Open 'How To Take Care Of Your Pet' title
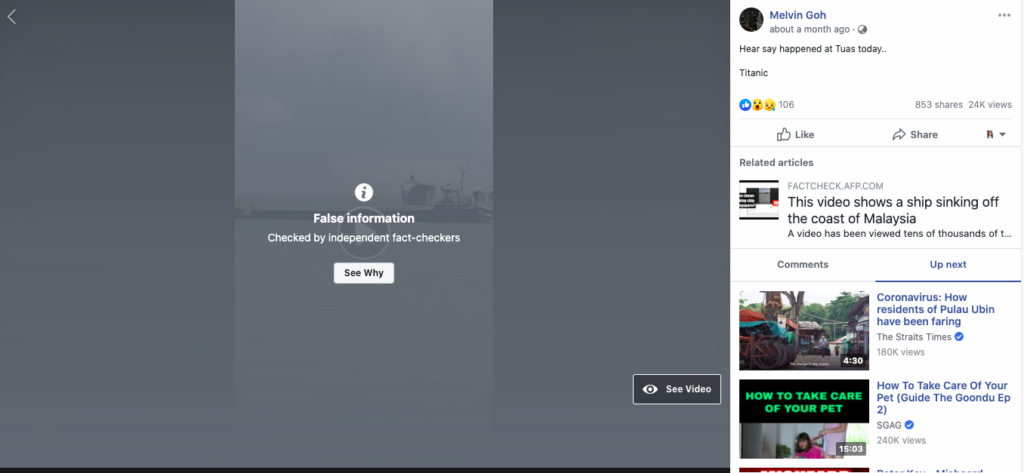1024x473 pixels. 943,398
